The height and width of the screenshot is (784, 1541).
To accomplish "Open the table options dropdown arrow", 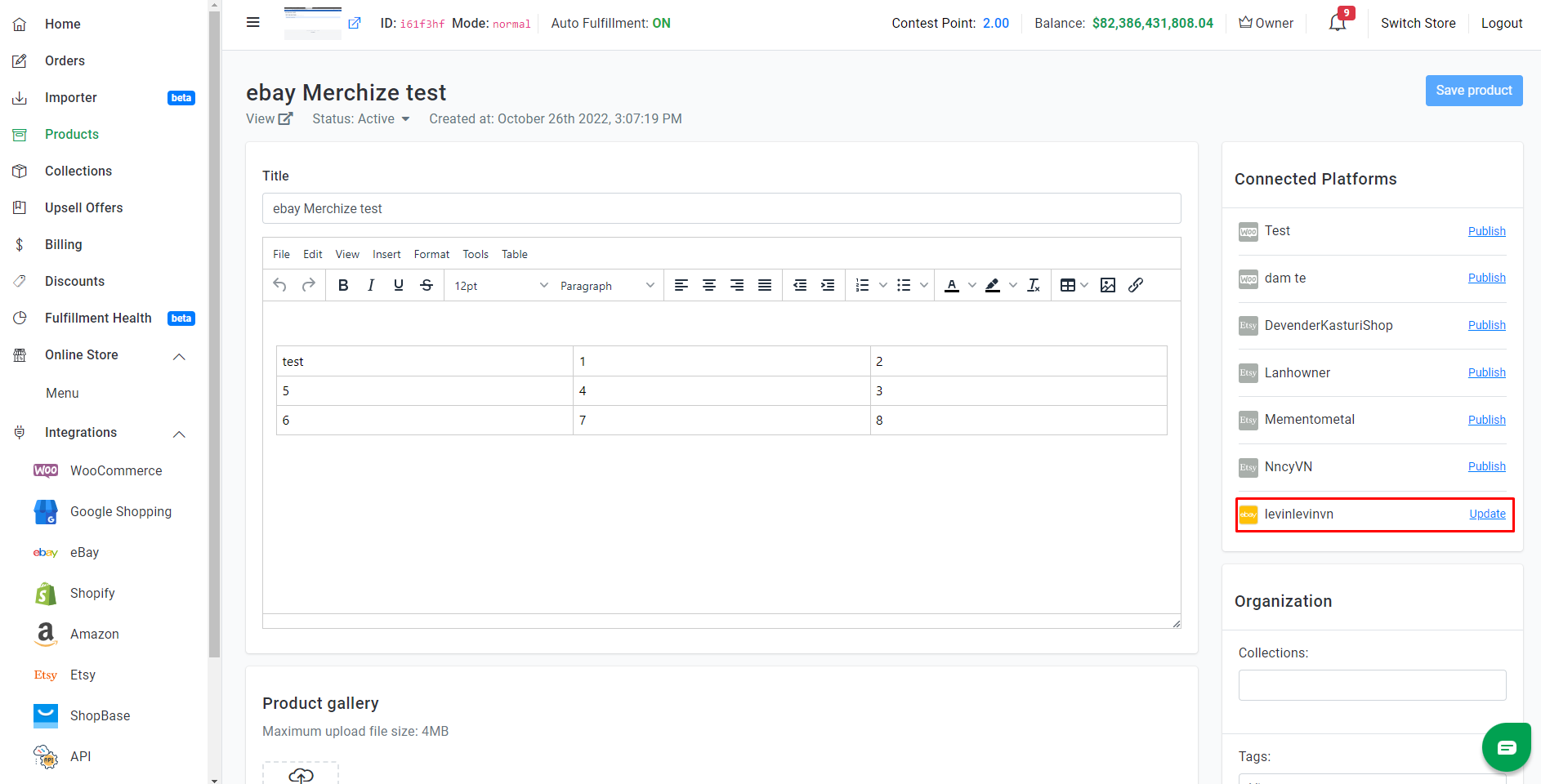I will pyautogui.click(x=1085, y=285).
